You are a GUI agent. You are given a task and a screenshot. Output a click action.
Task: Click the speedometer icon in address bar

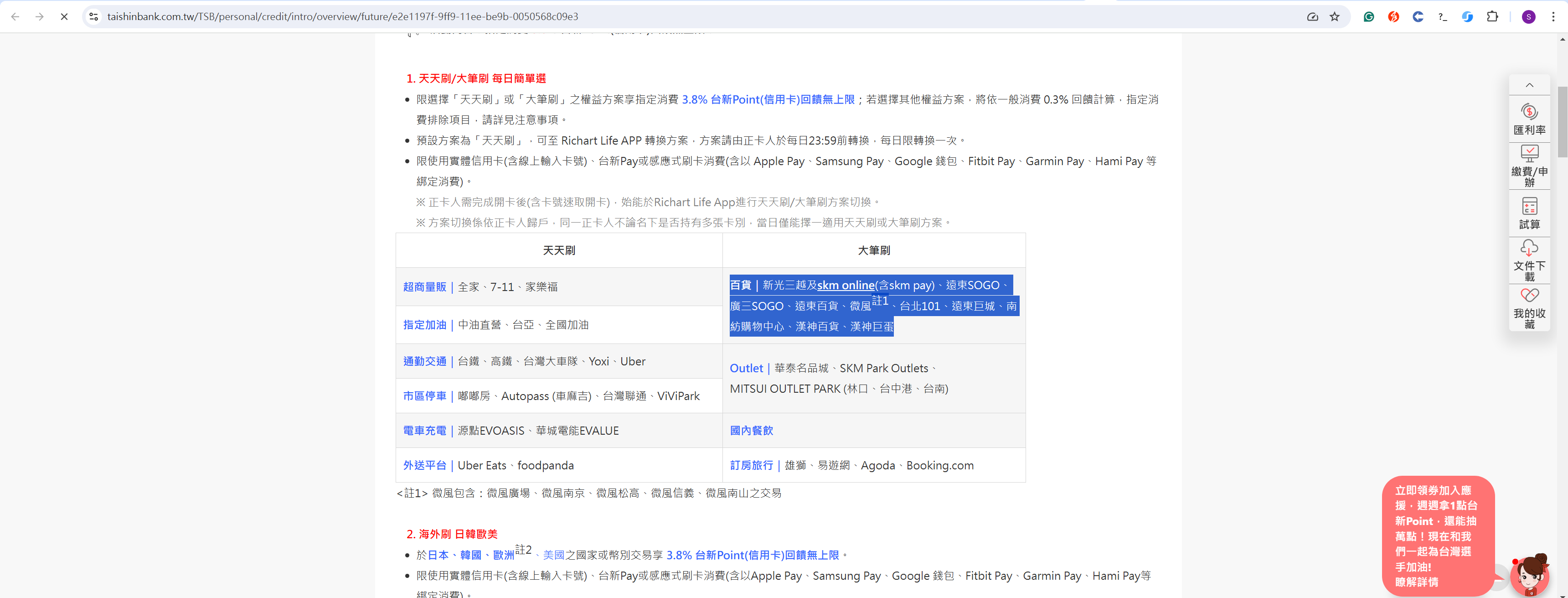[1312, 16]
